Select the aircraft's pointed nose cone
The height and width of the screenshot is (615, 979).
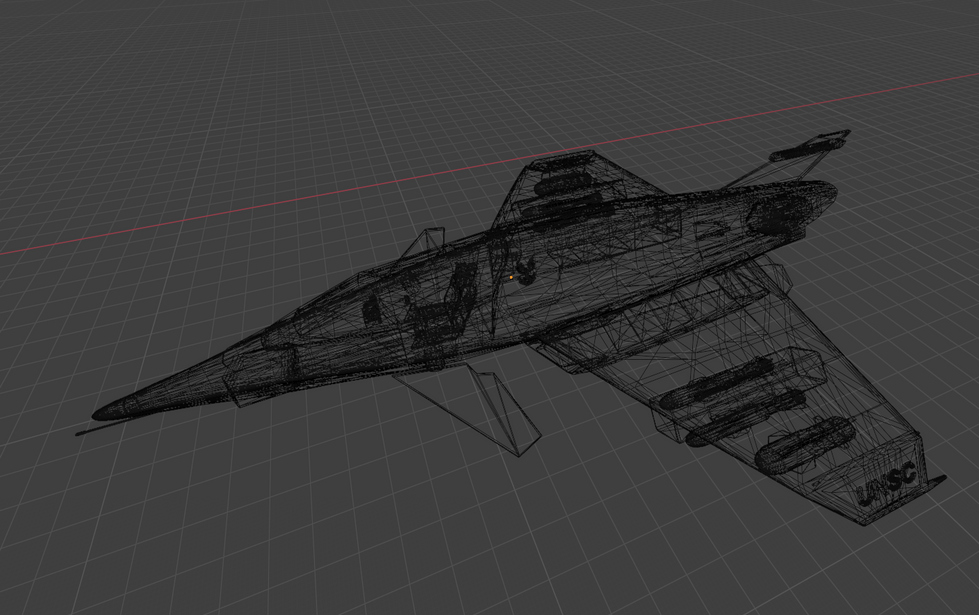(x=159, y=390)
